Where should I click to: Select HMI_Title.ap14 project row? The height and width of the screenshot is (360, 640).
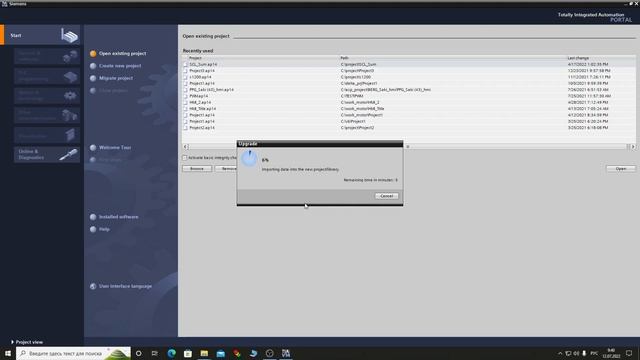pos(409,109)
